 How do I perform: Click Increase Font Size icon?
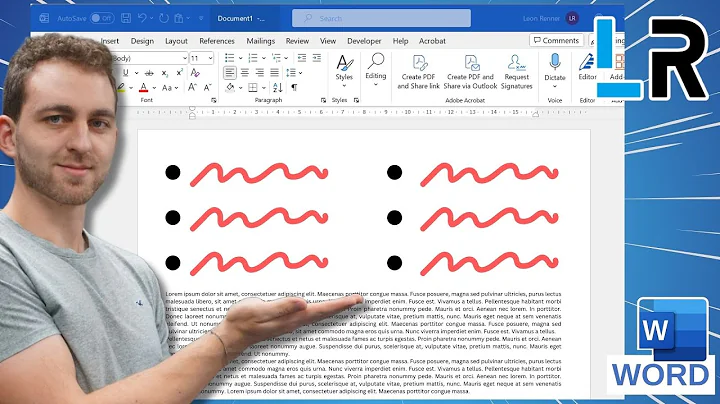[x=192, y=87]
